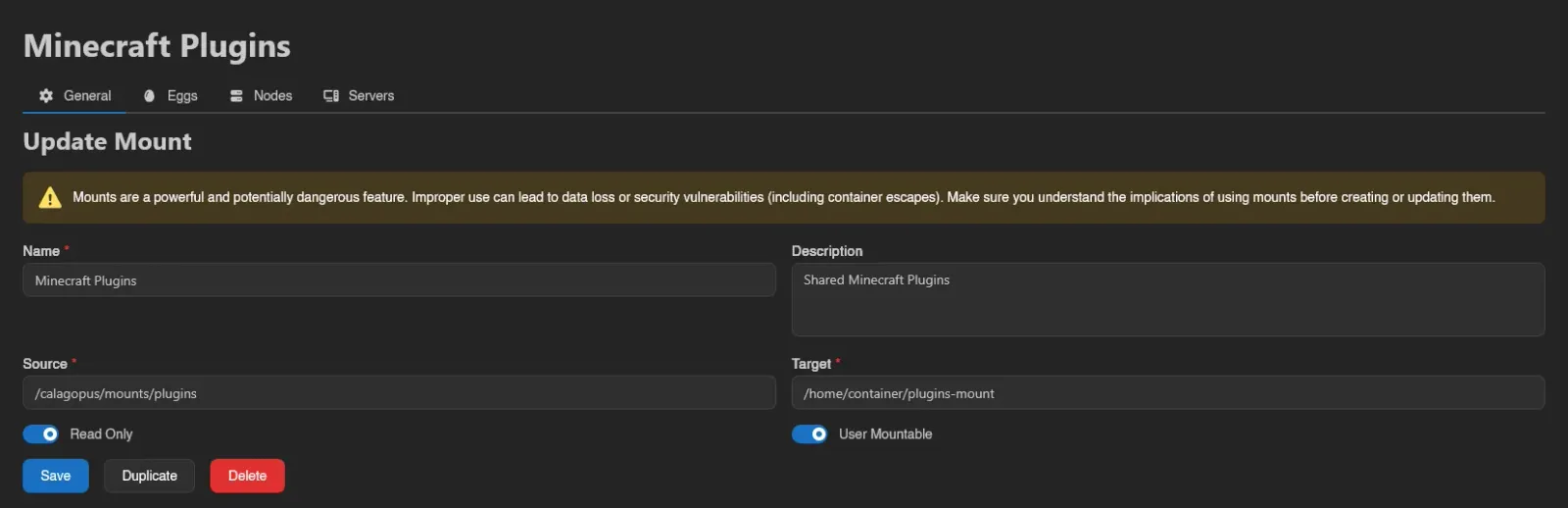Image resolution: width=1568 pixels, height=508 pixels.
Task: Click the Update Mount heading
Action: pos(108,141)
